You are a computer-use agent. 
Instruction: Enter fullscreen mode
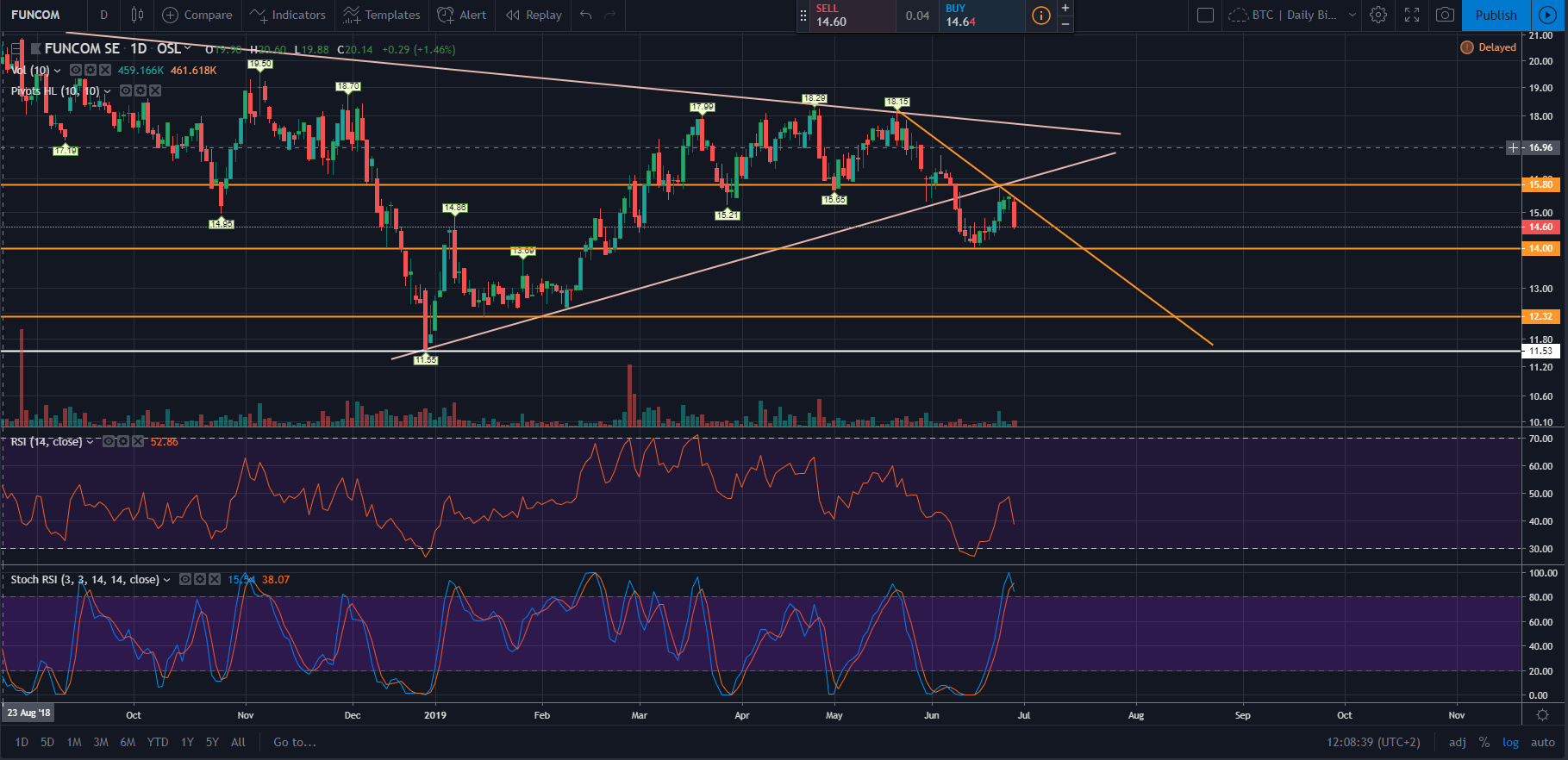[1412, 15]
